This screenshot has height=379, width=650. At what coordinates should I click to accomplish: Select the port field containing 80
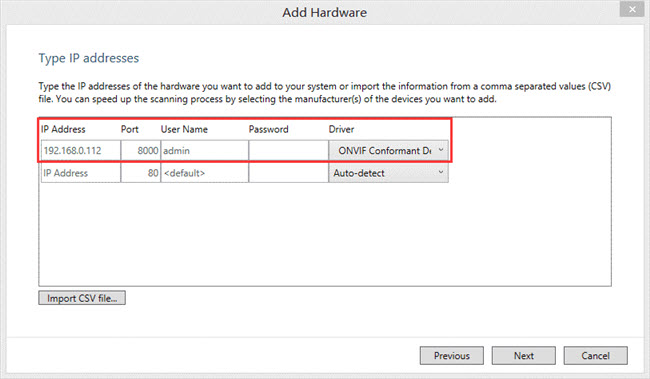coord(141,173)
